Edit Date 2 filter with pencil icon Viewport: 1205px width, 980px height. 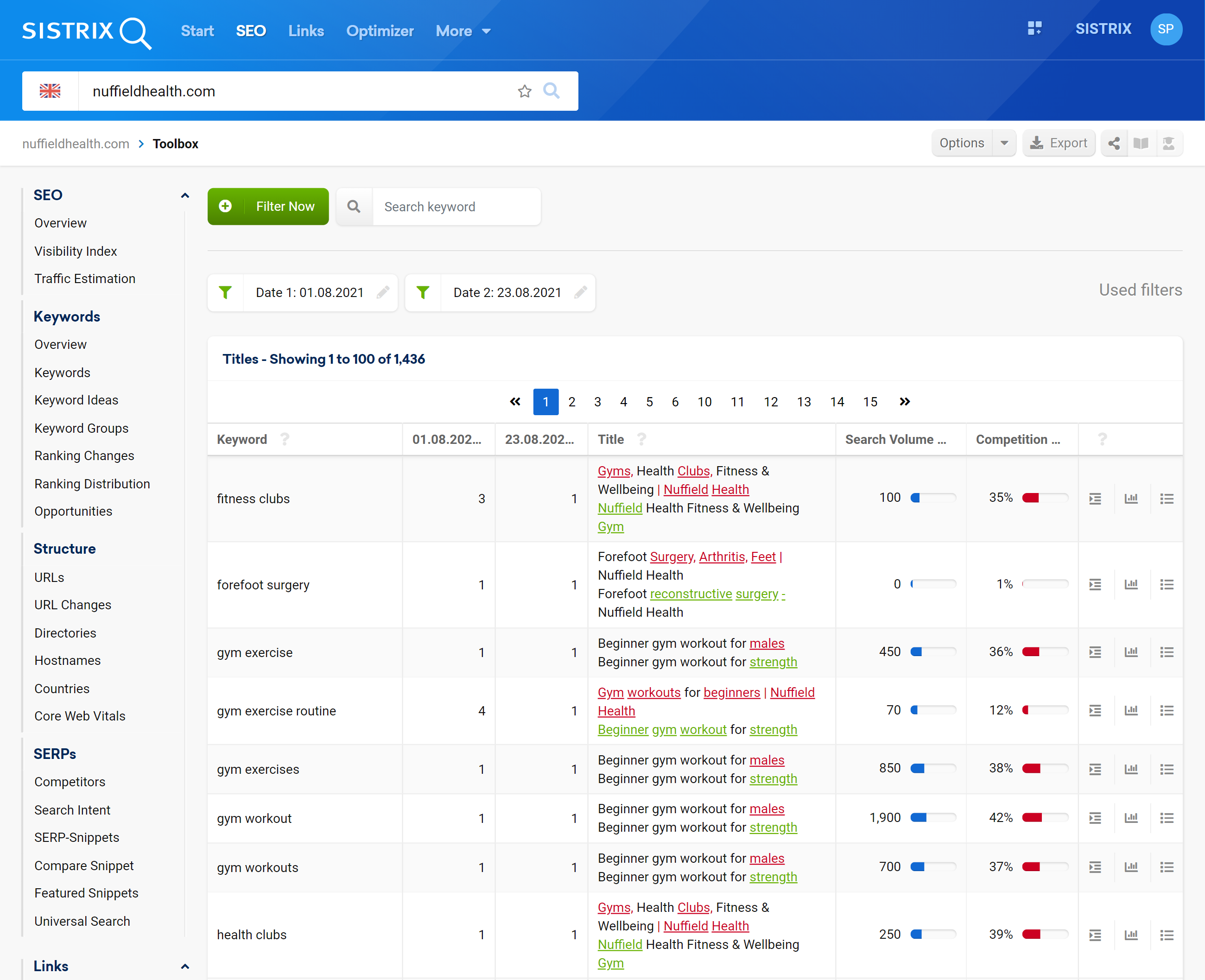click(581, 292)
